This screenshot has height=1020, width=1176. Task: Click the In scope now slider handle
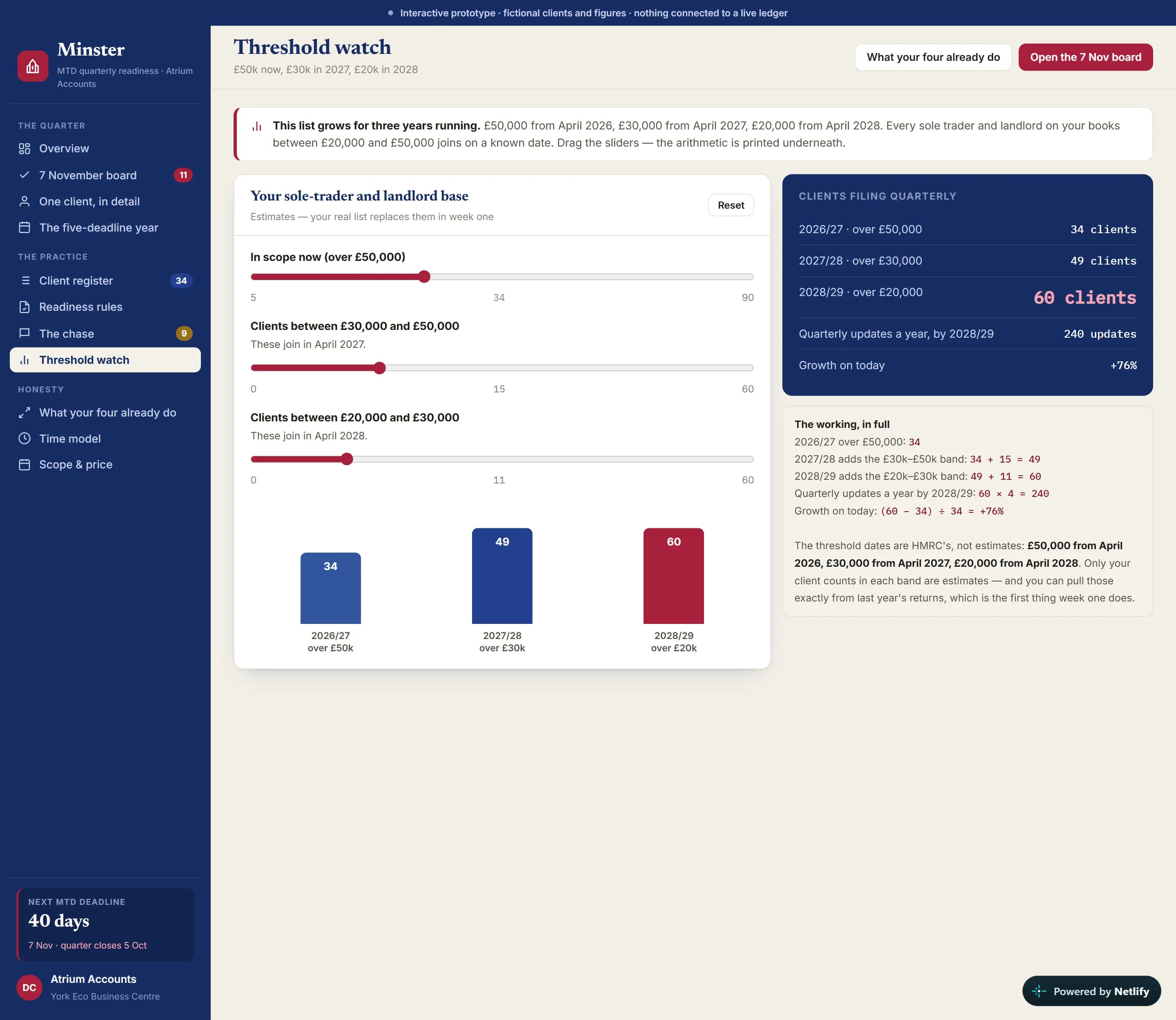pos(424,277)
